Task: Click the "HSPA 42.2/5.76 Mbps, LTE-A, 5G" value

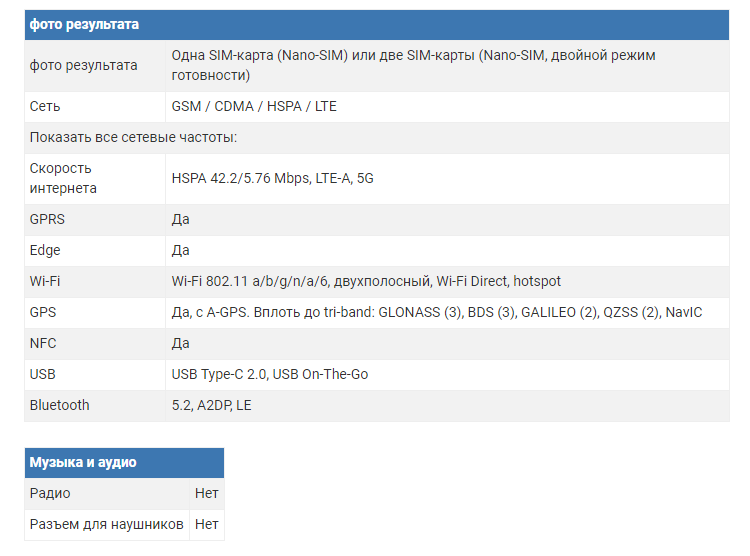Action: [x=272, y=178]
